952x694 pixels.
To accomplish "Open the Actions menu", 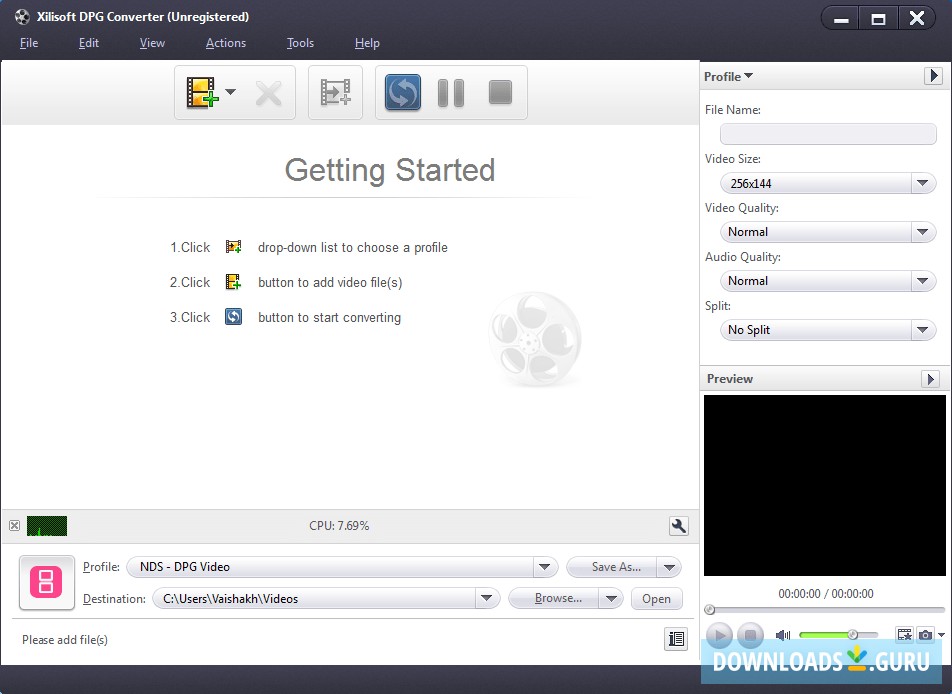I will [x=225, y=43].
